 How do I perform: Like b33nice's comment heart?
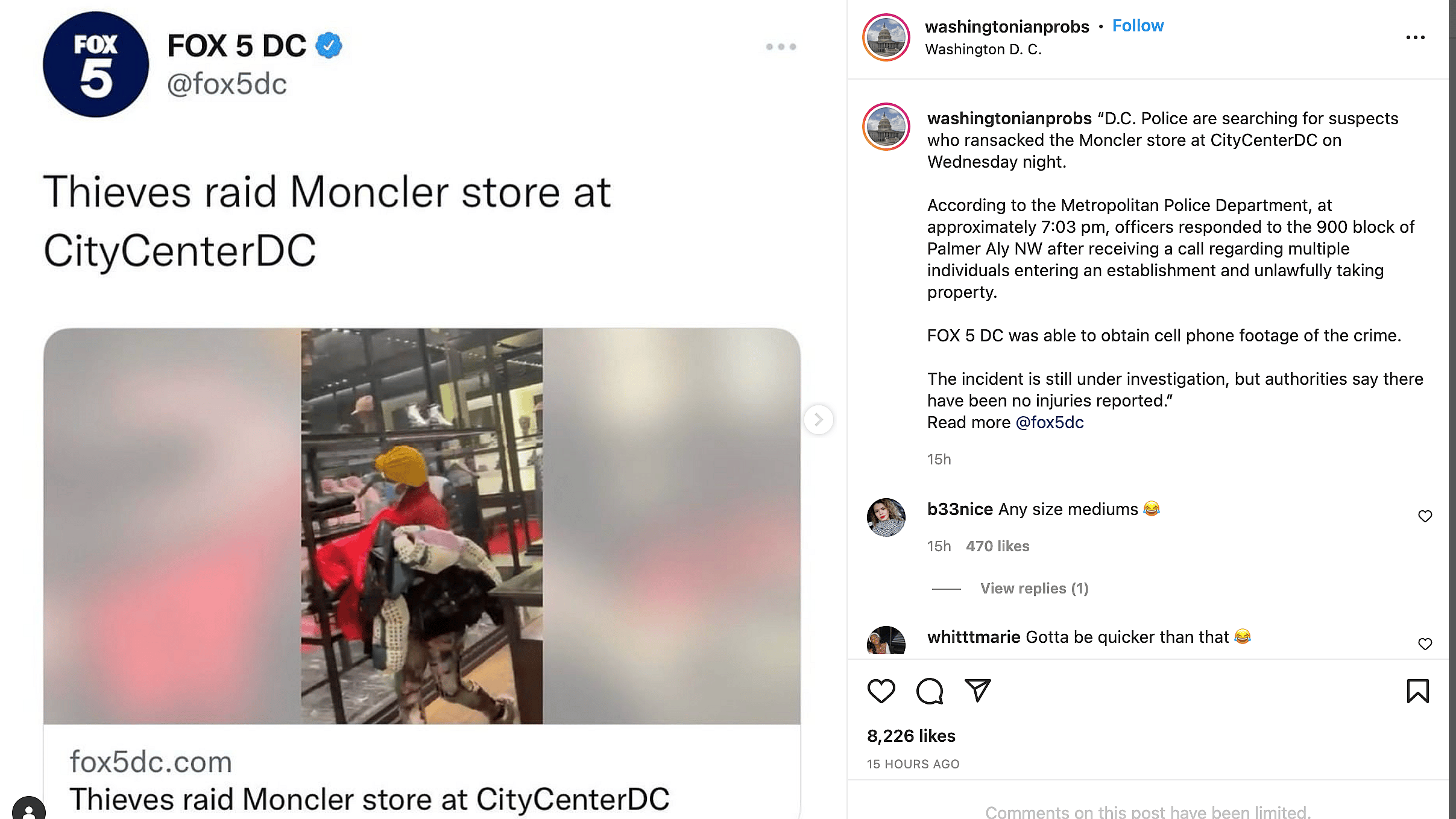(1425, 516)
